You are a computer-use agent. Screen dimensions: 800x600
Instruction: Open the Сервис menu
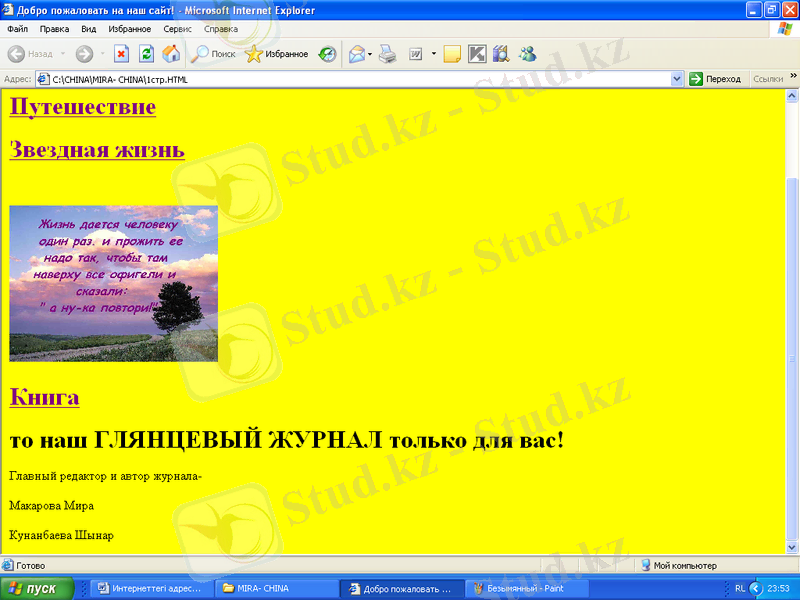(178, 29)
